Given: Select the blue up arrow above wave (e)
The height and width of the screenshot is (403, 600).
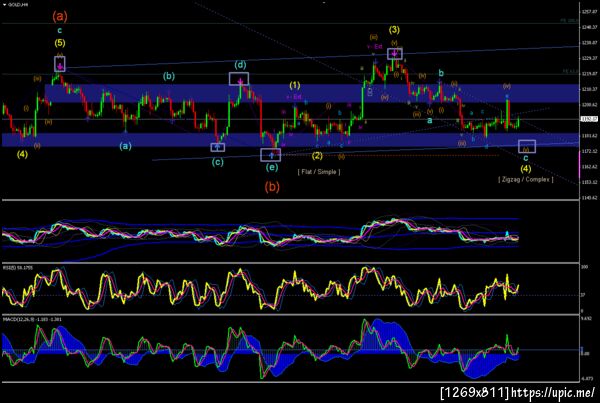Looking at the screenshot, I should click(271, 155).
